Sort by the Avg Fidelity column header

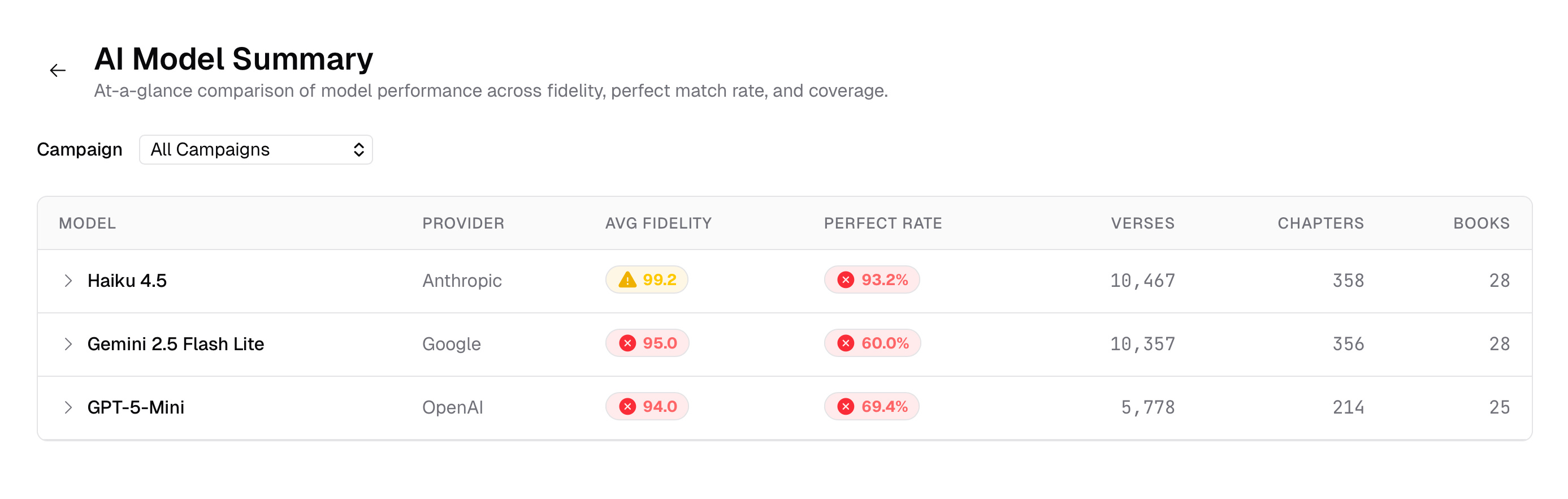pyautogui.click(x=658, y=223)
